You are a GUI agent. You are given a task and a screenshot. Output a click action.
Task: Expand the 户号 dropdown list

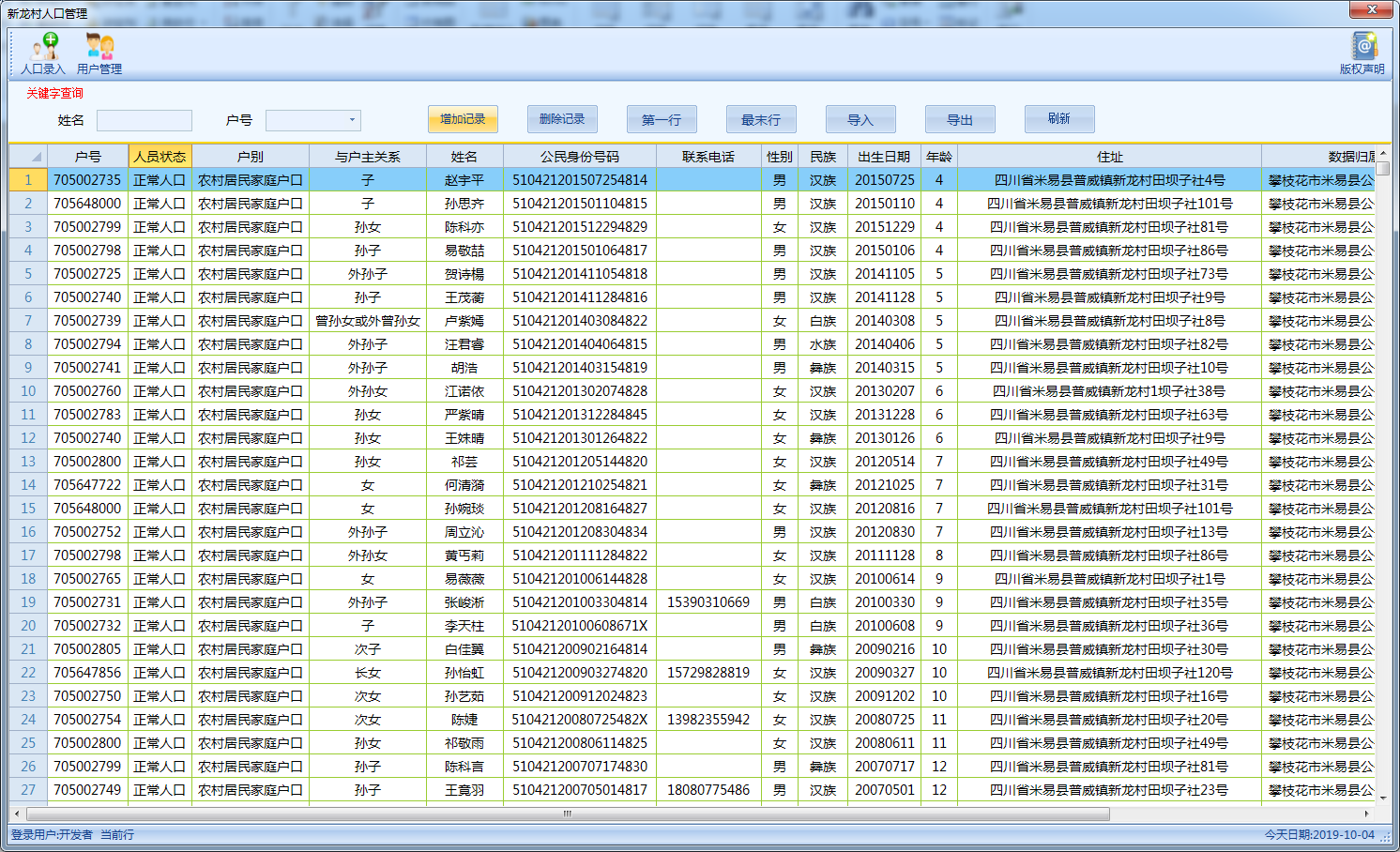(x=352, y=120)
